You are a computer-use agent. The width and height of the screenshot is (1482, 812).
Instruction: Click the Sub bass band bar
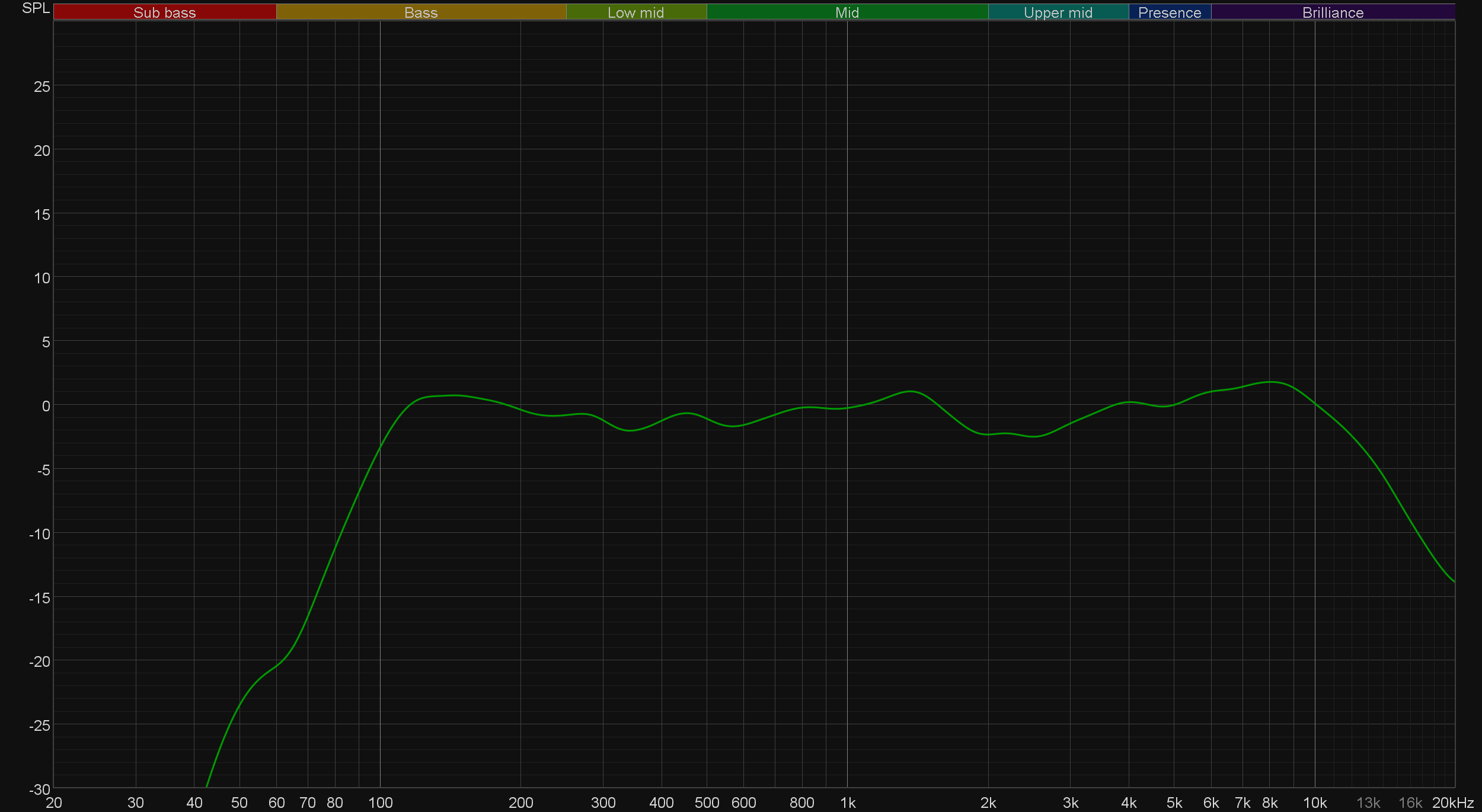(165, 12)
